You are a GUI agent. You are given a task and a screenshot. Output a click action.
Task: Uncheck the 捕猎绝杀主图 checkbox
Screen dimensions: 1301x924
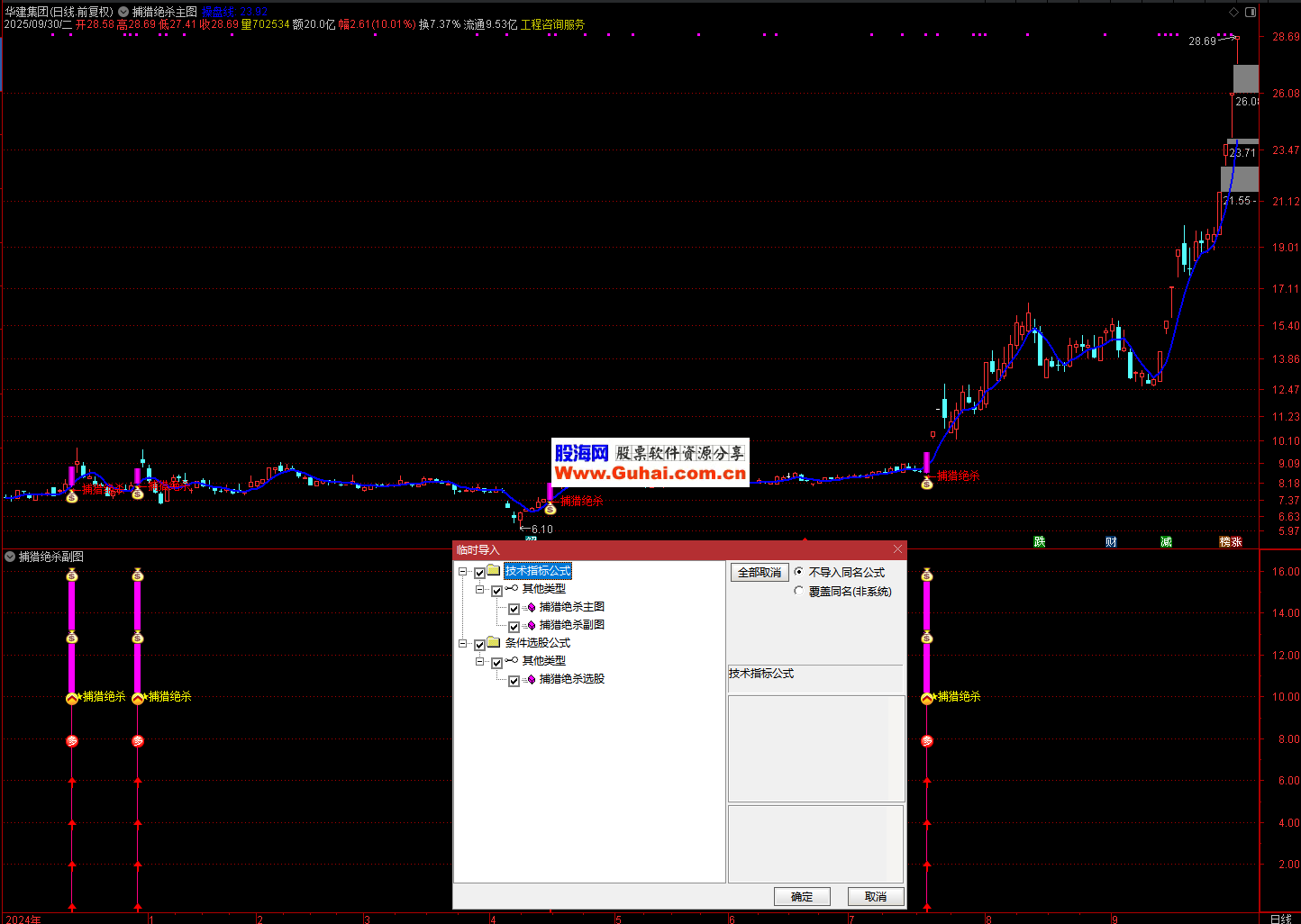coord(514,609)
